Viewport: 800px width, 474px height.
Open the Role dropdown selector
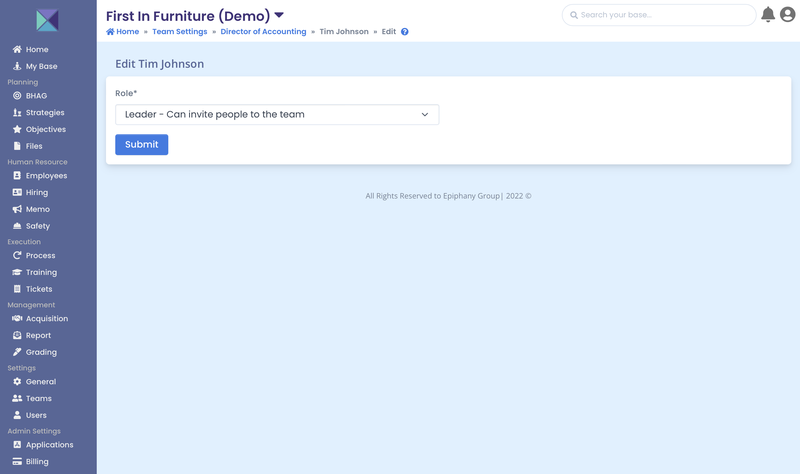click(277, 115)
